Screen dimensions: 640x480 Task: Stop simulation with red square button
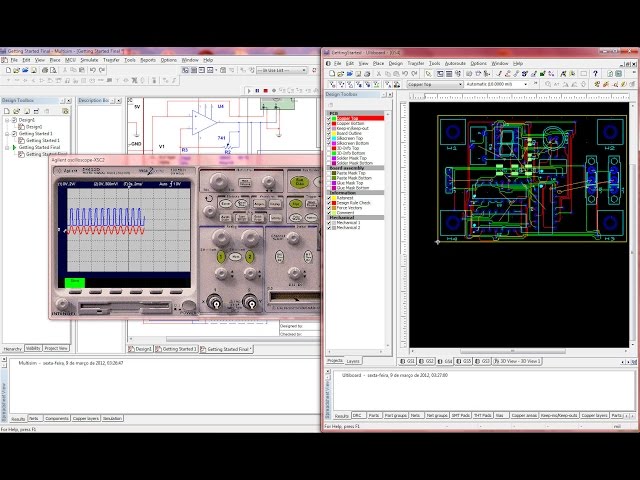tap(266, 90)
